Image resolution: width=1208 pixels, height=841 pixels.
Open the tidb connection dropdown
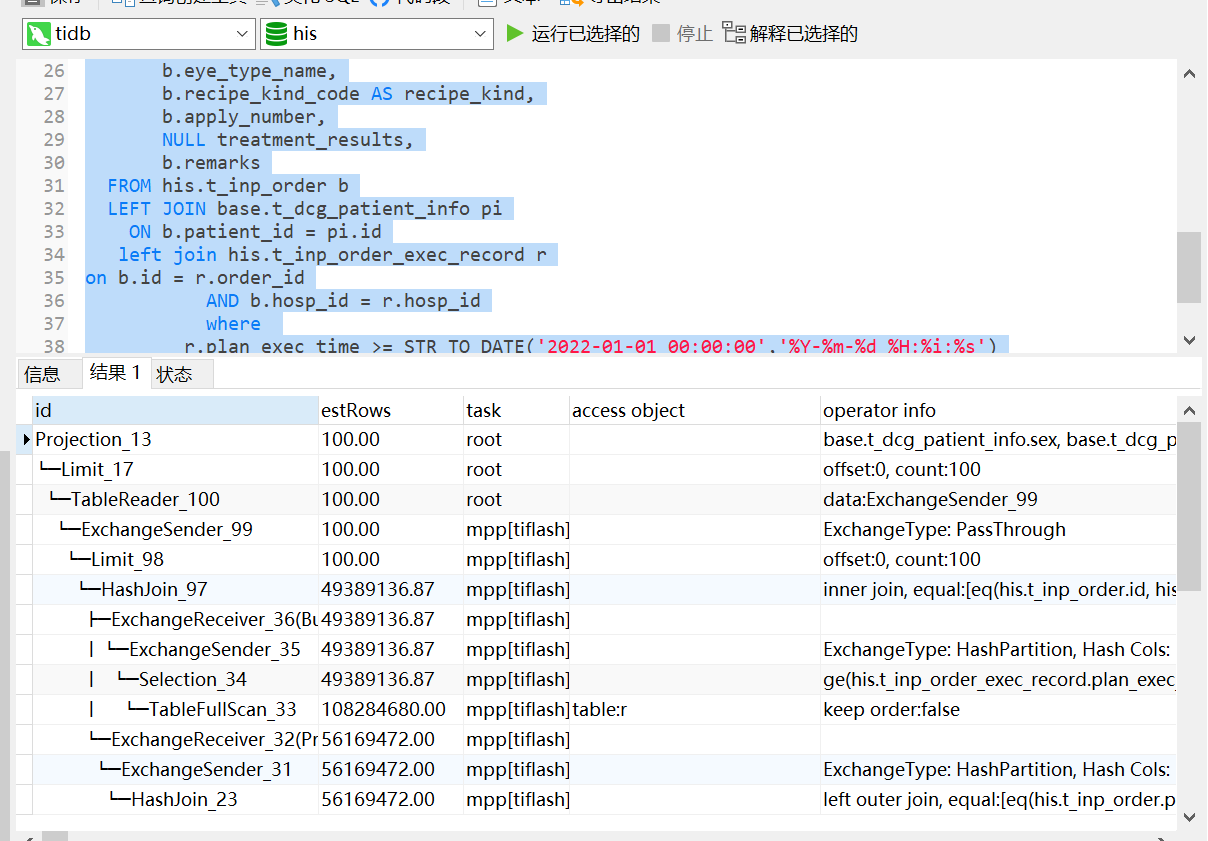coord(139,34)
